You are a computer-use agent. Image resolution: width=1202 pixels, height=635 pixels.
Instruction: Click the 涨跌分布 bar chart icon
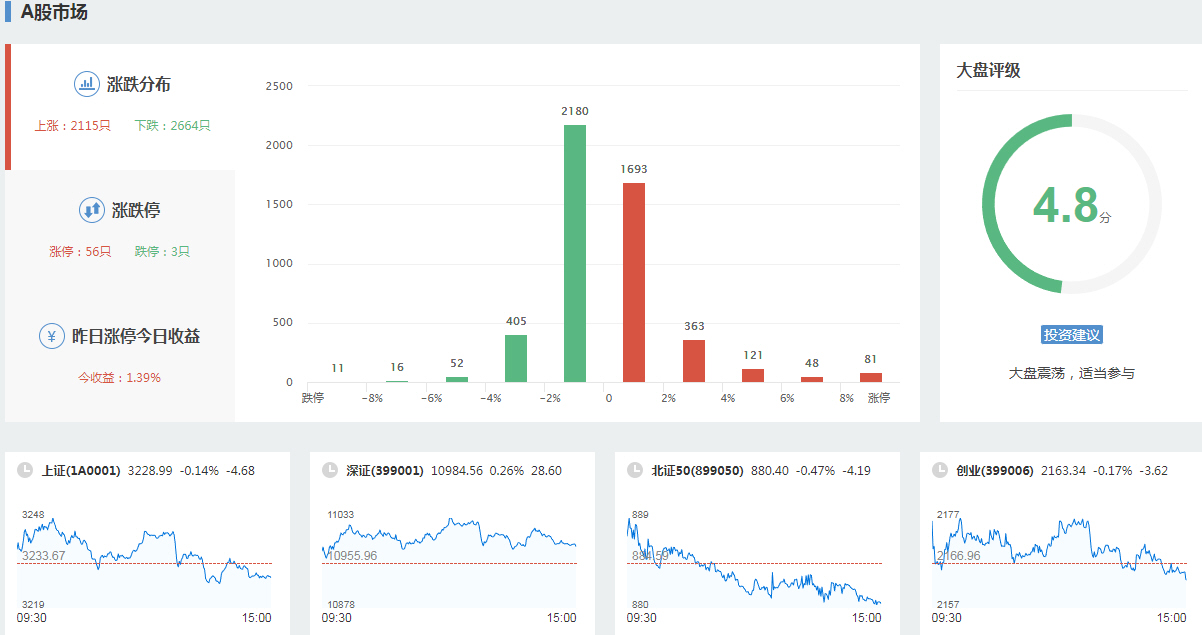coord(87,84)
